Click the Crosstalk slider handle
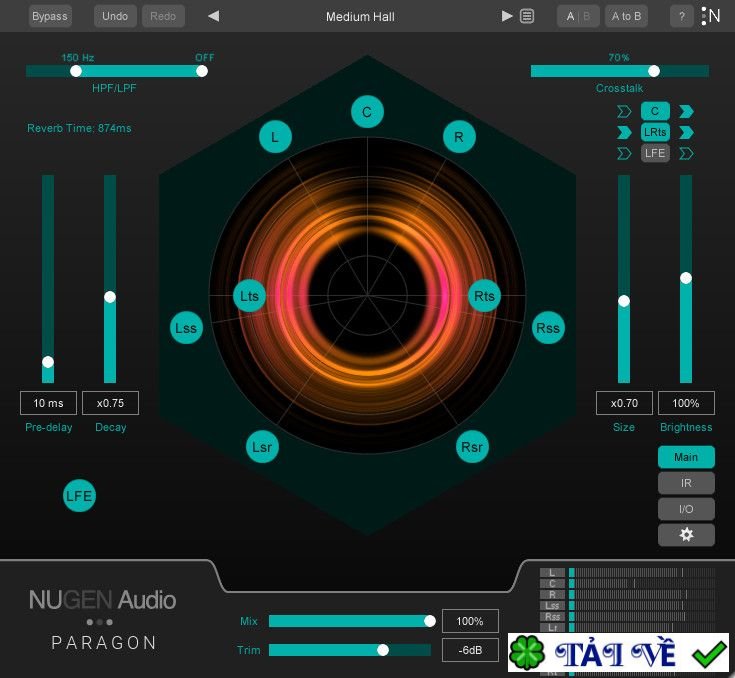Image resolution: width=735 pixels, height=678 pixels. 654,71
